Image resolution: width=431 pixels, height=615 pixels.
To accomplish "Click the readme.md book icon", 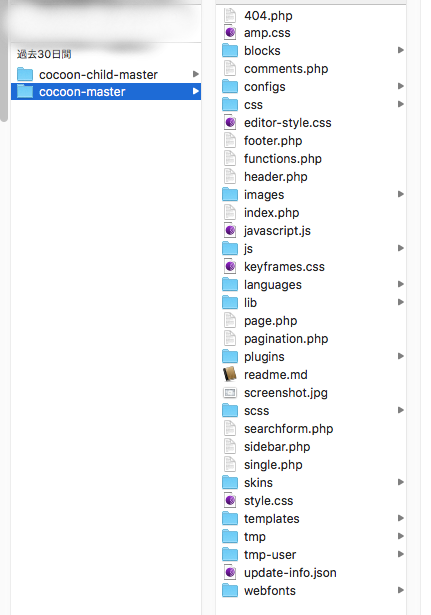I will pos(230,375).
